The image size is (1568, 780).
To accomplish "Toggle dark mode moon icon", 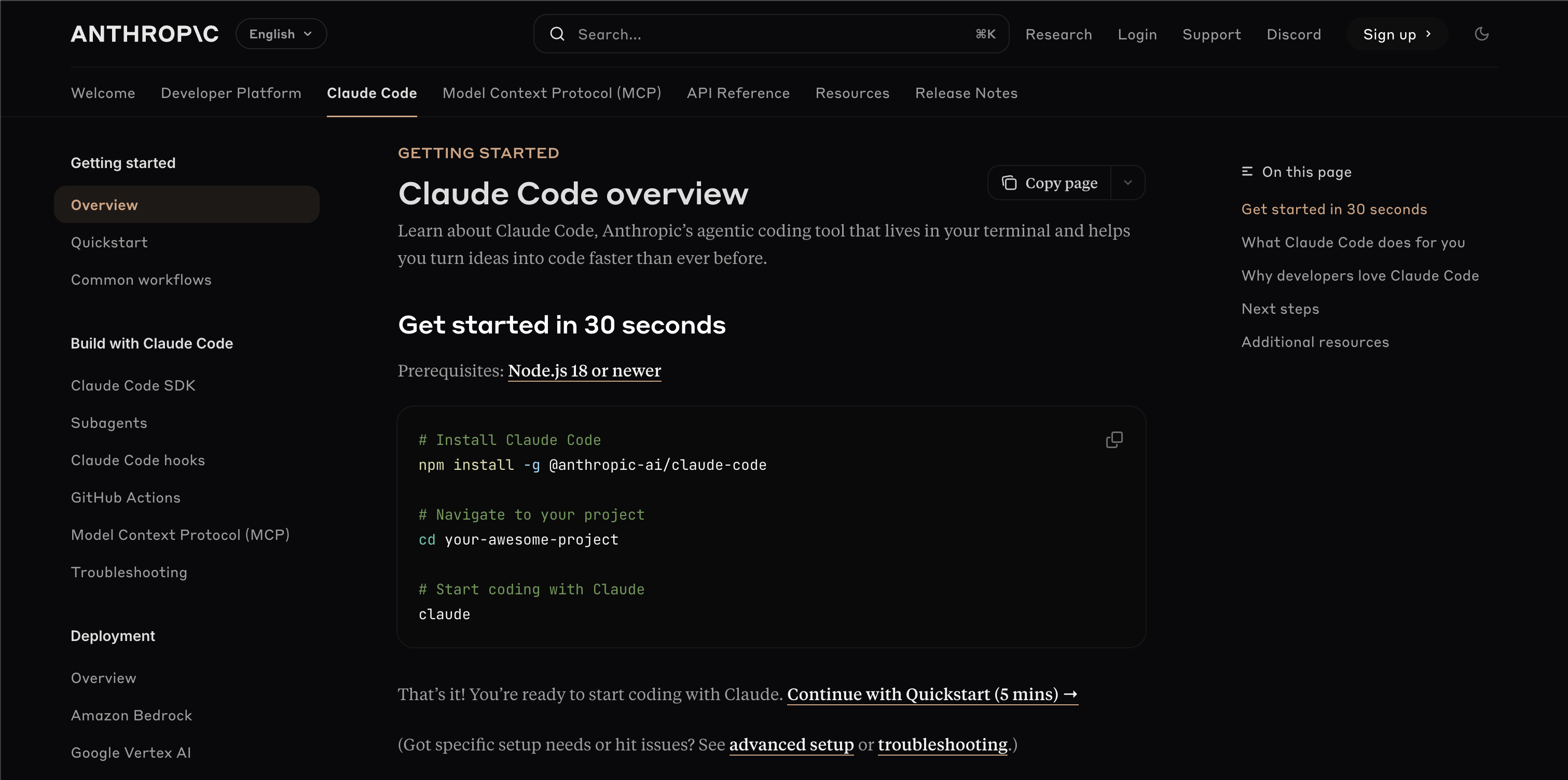I will pyautogui.click(x=1481, y=34).
